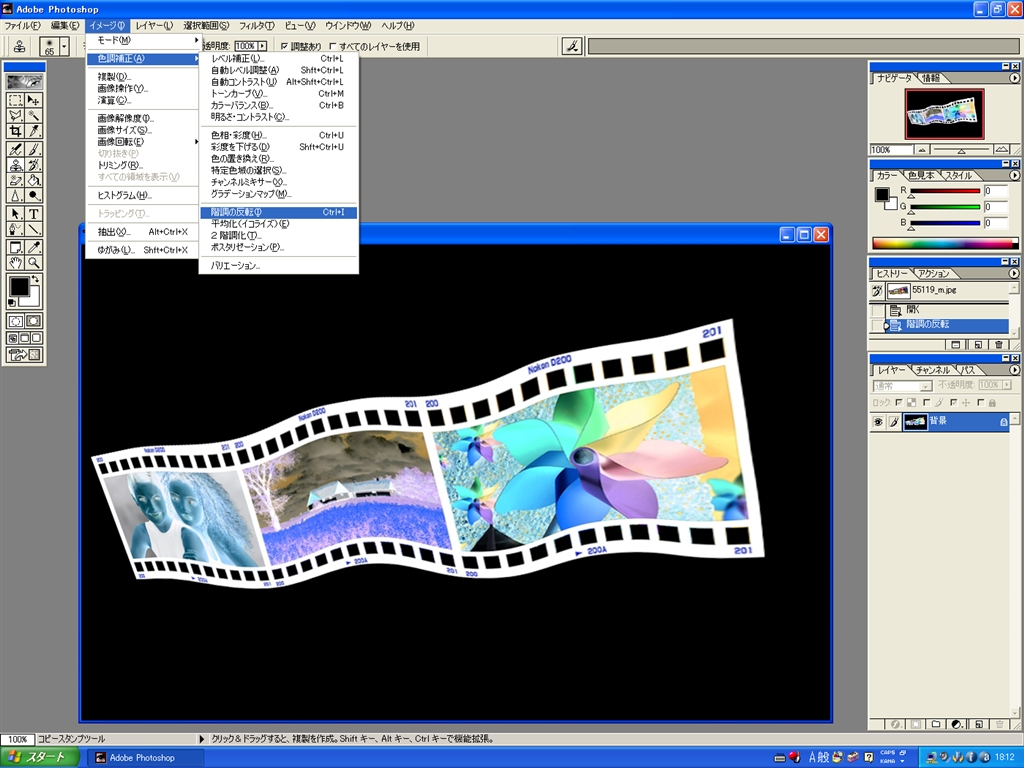The height and width of the screenshot is (768, 1024).
Task: Choose レベル補正 menu item
Action: [x=279, y=59]
